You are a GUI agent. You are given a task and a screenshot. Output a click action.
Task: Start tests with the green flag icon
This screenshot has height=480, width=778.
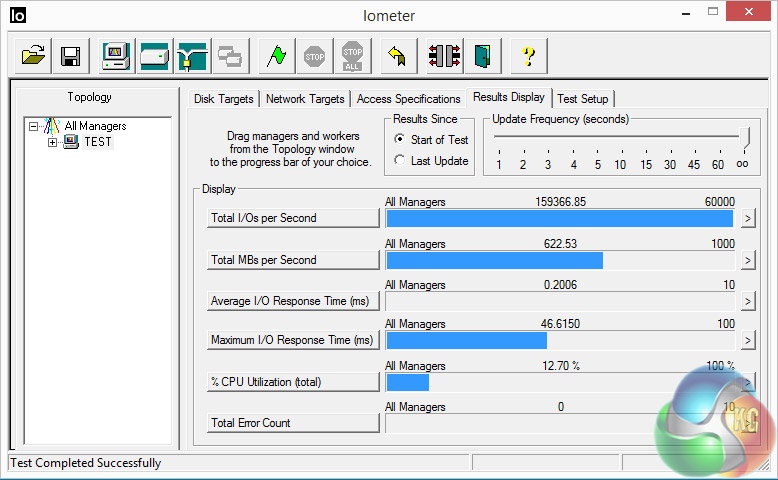coord(277,56)
